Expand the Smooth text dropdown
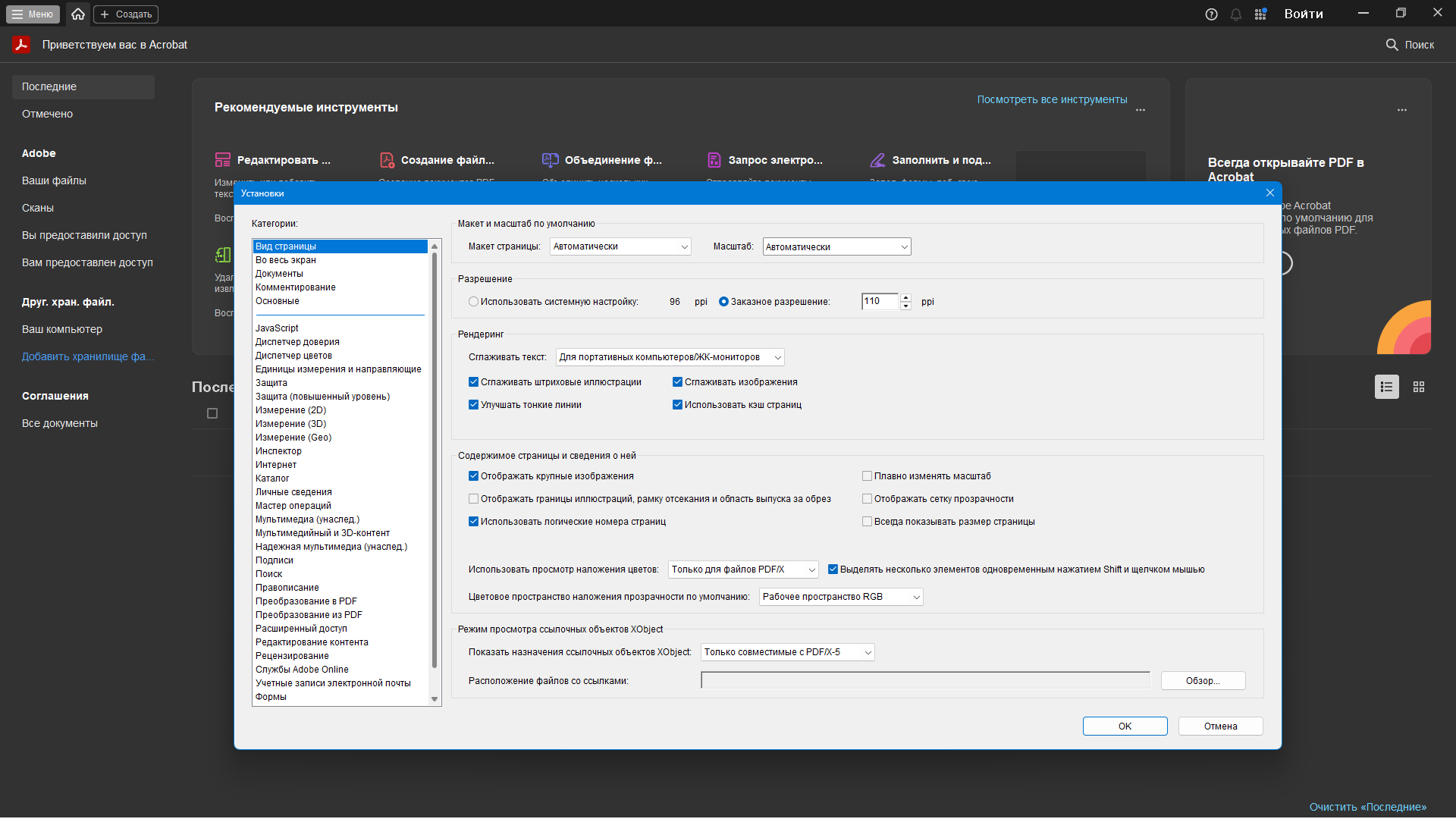Viewport: 1456px width, 819px height. [x=670, y=357]
